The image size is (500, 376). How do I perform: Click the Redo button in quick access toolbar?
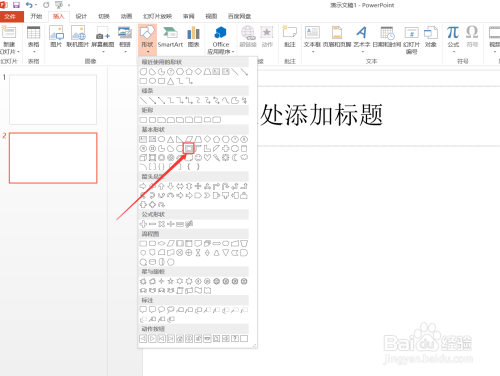coord(46,5)
